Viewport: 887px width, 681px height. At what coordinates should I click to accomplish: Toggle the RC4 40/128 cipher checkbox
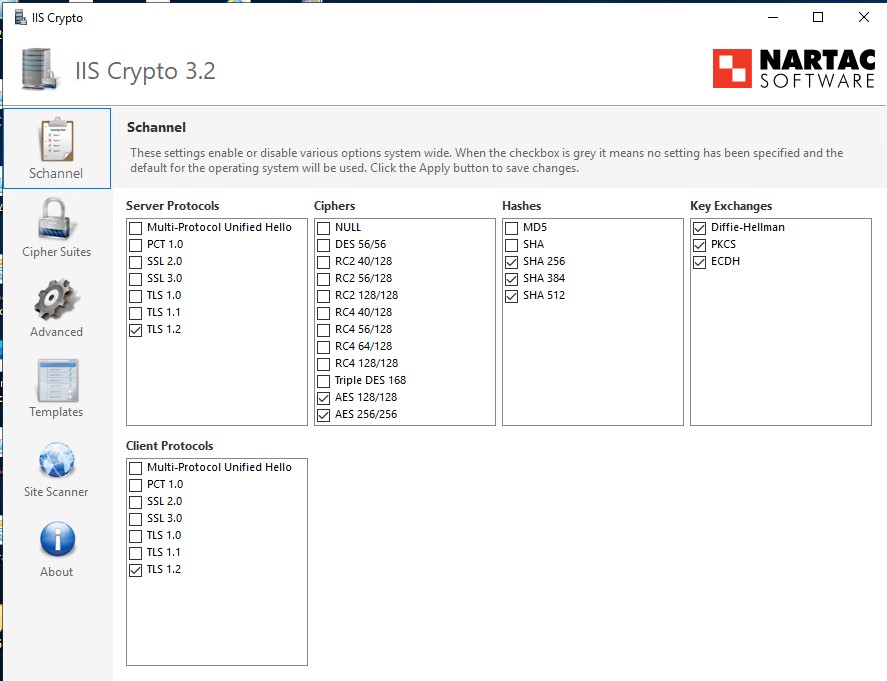[323, 313]
